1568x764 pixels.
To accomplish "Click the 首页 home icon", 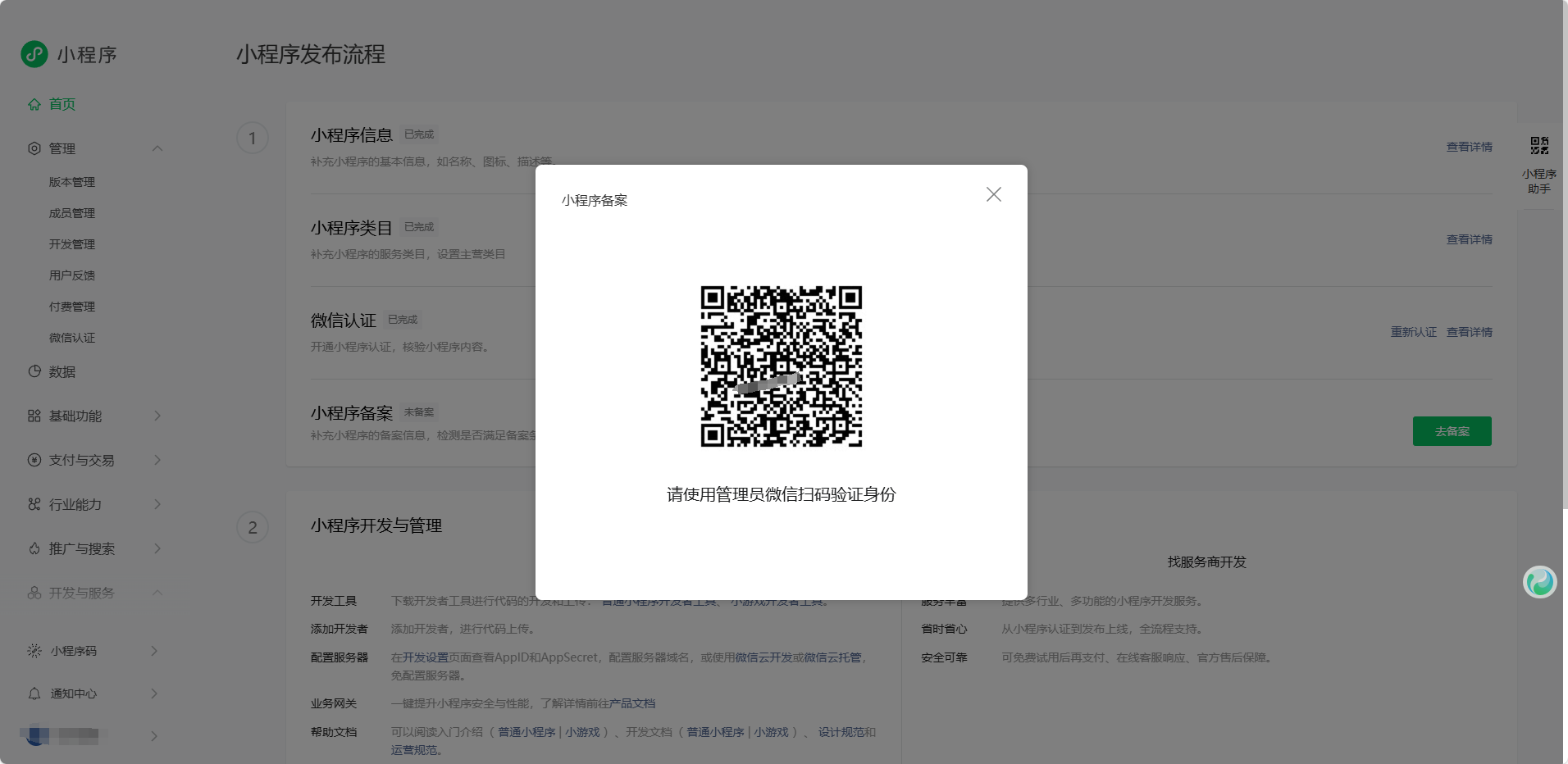I will click(x=34, y=104).
